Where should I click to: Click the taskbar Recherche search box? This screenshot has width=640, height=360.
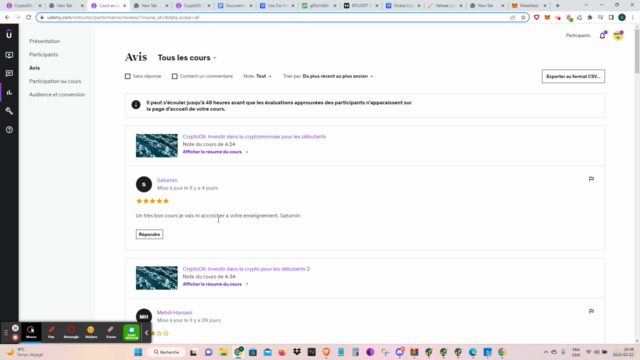pos(166,352)
